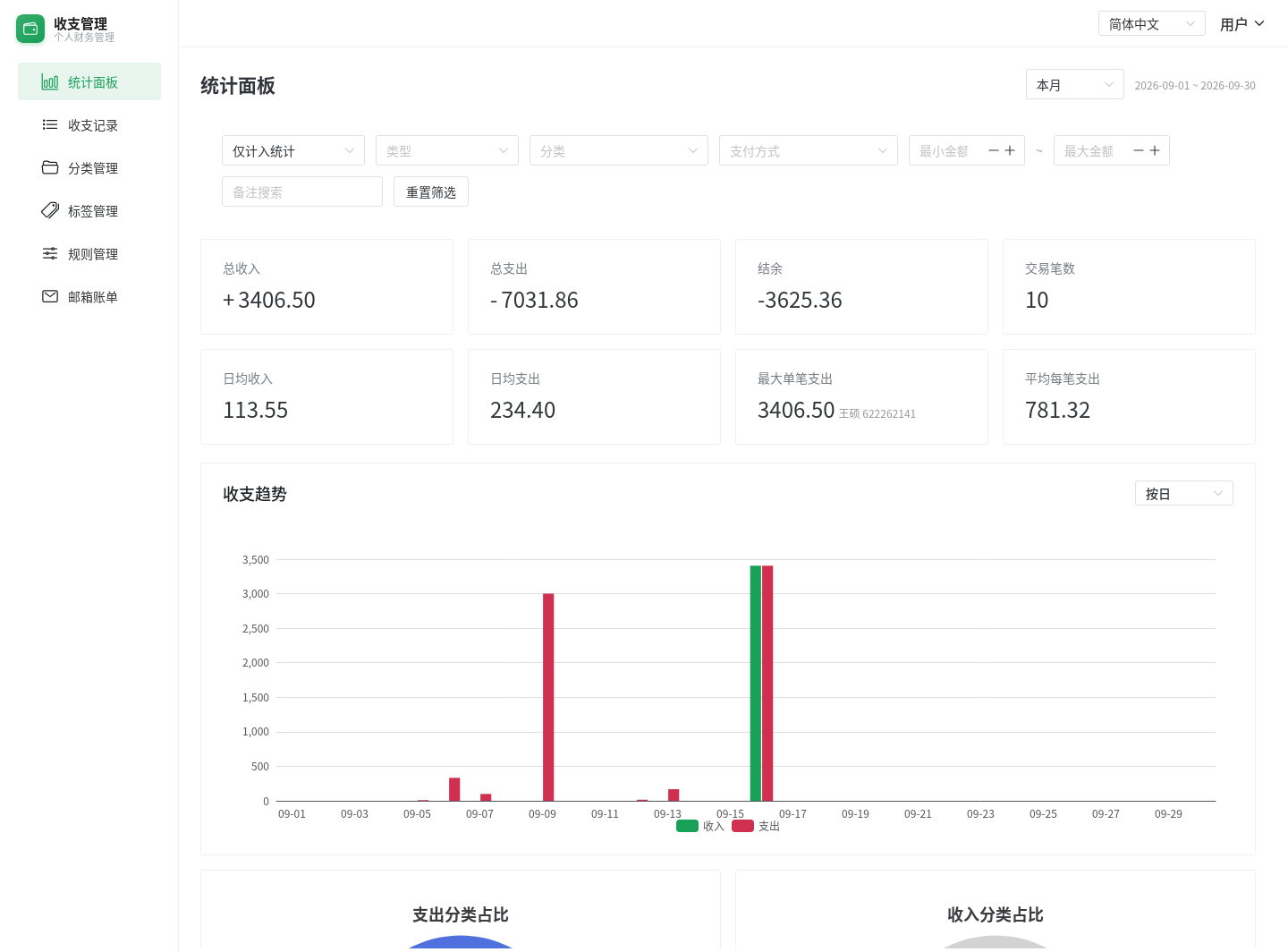This screenshot has width=1288, height=952.
Task: Click the 日均支出 value 234.40
Action: [522, 410]
